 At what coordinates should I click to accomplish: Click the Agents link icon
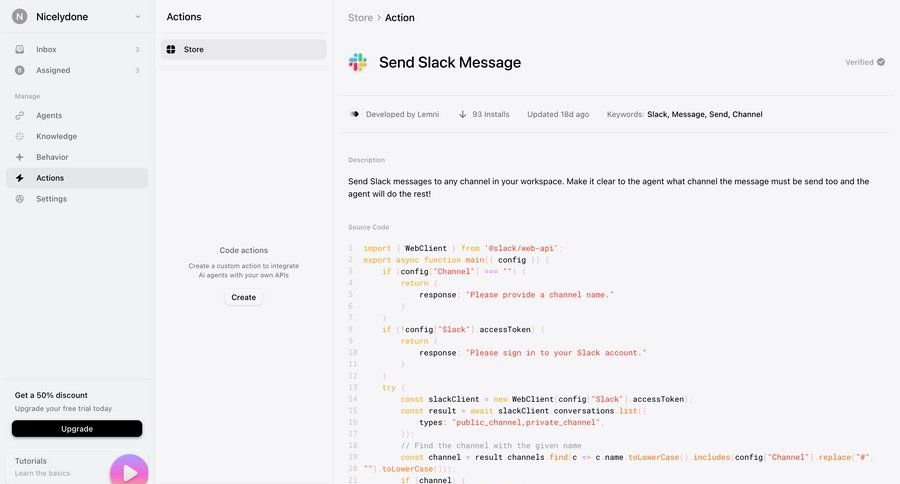[20, 115]
